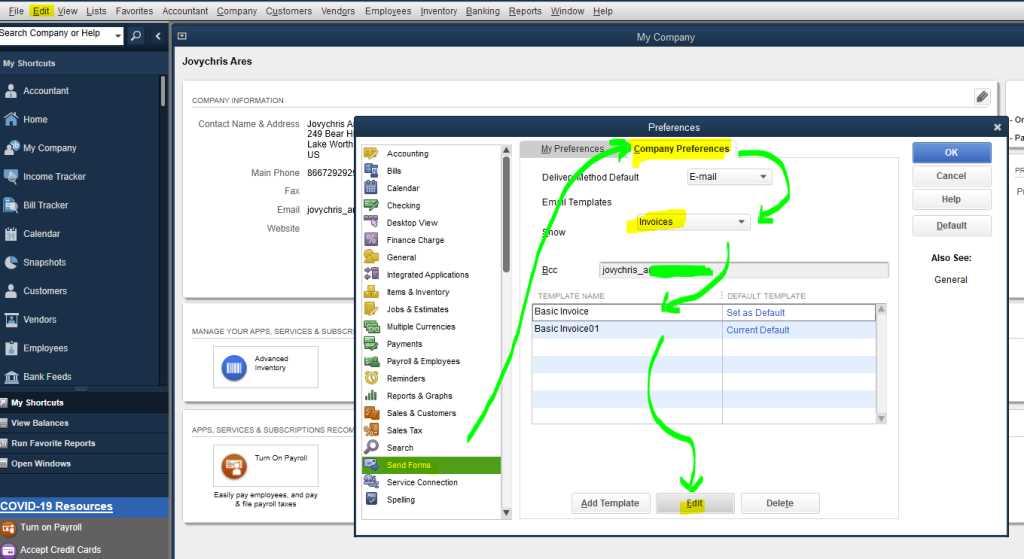Click the Default button in Preferences
This screenshot has height=559, width=1024.
click(x=952, y=225)
